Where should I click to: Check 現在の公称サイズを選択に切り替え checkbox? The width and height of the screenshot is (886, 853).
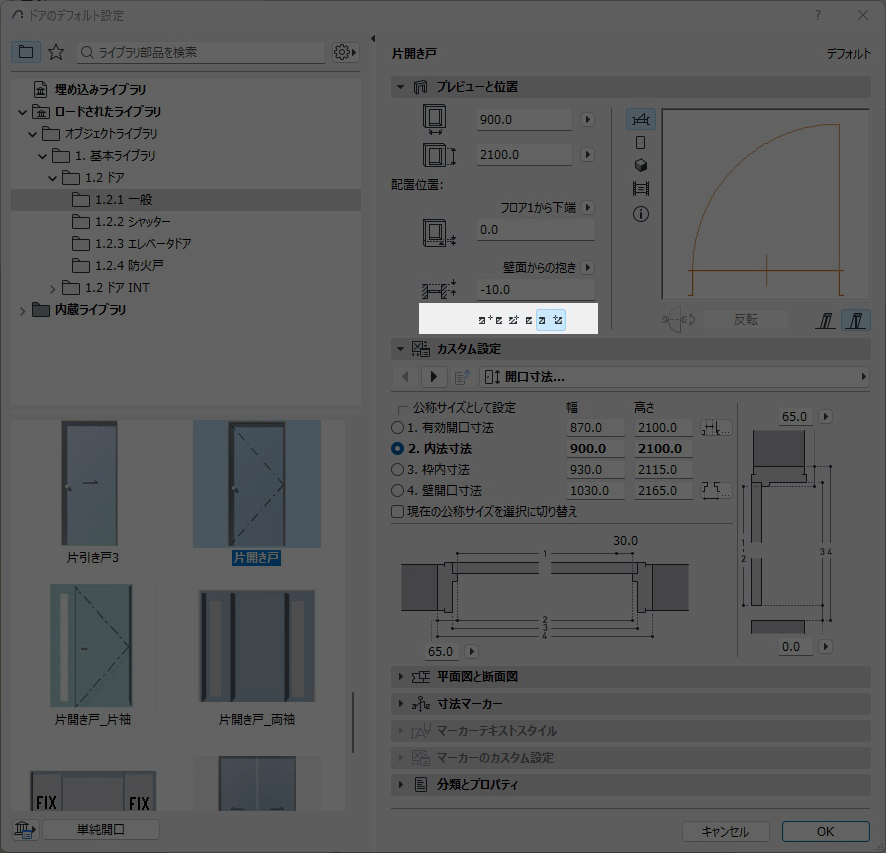click(398, 511)
